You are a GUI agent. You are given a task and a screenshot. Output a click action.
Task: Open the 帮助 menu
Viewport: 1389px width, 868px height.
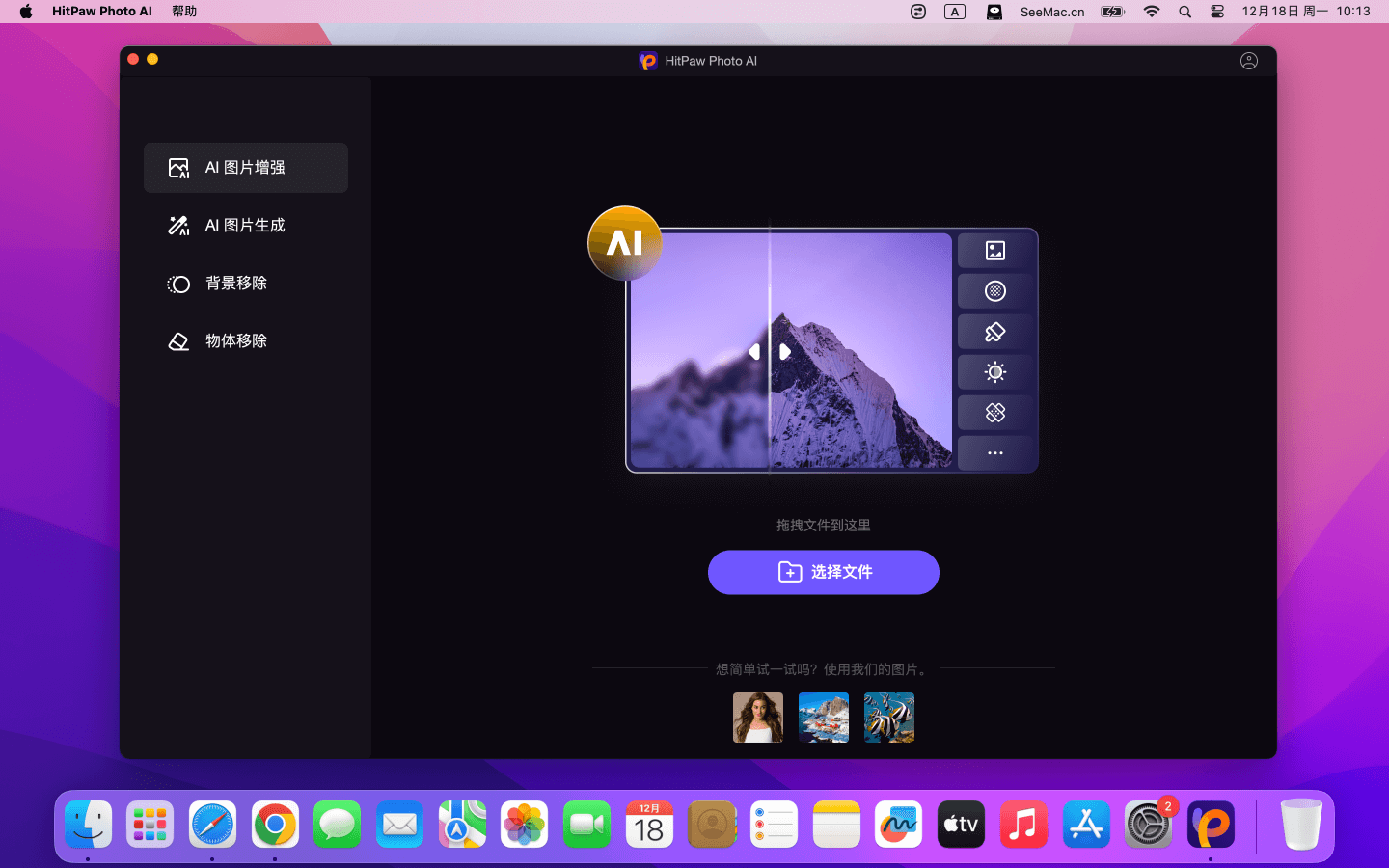[184, 12]
